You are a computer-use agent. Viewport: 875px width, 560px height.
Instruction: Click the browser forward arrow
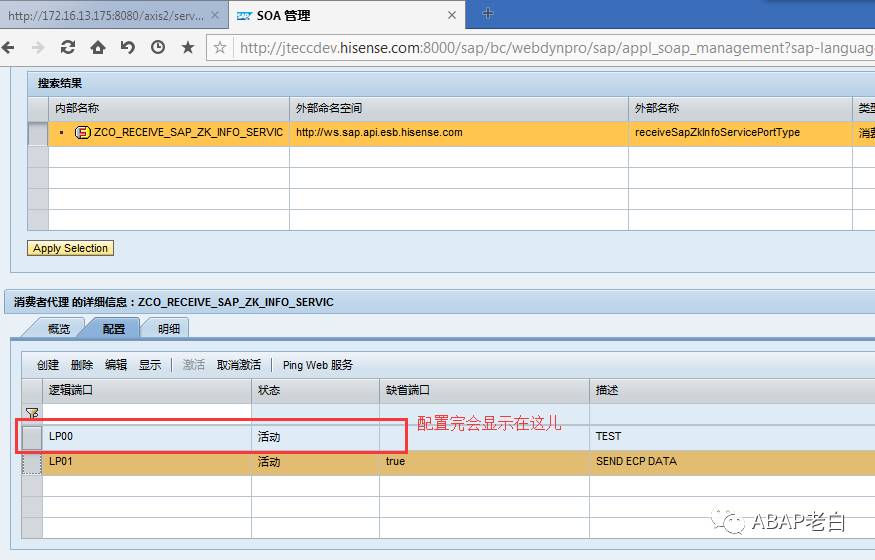click(x=38, y=47)
